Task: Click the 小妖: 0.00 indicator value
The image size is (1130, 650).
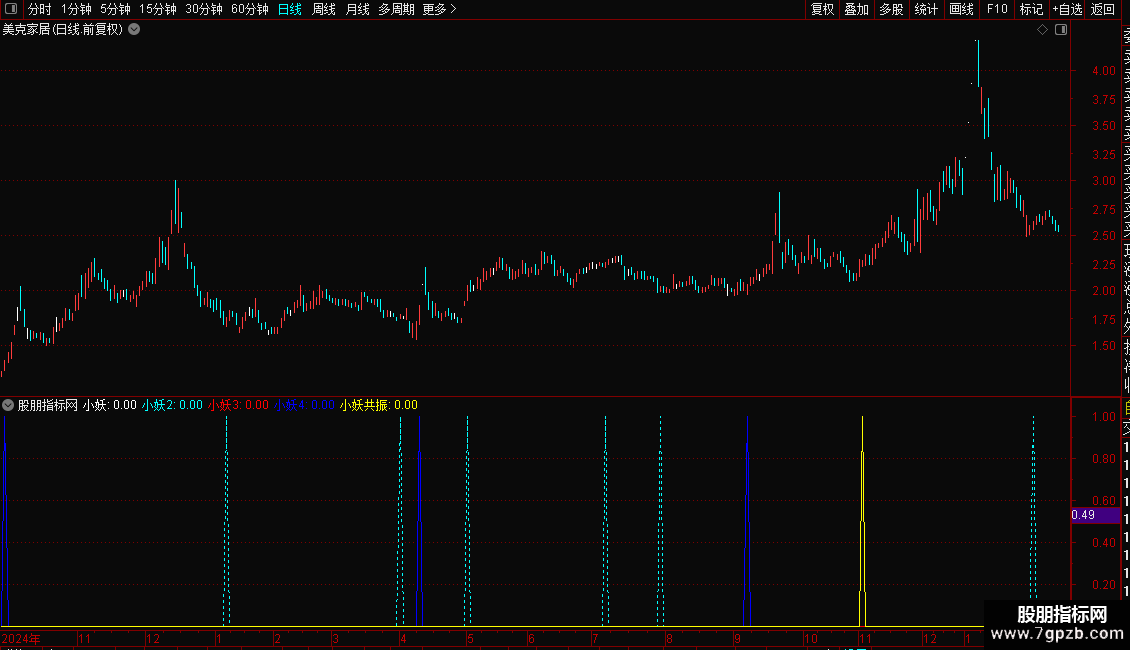Action: [110, 405]
